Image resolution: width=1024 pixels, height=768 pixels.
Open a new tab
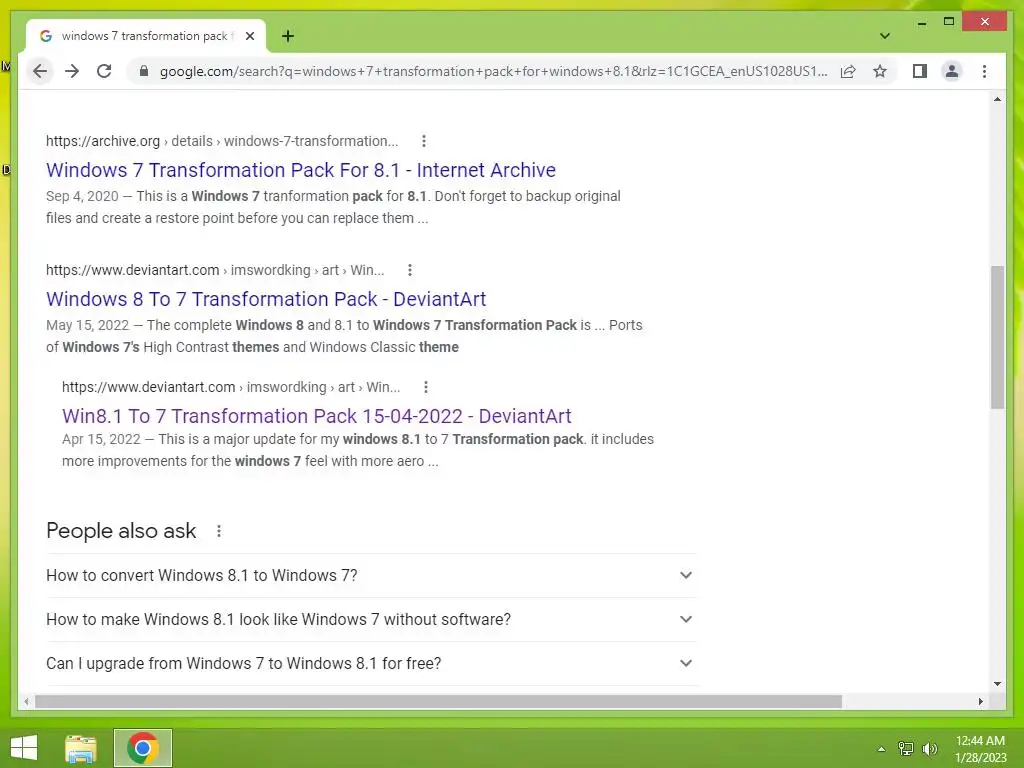pyautogui.click(x=287, y=36)
